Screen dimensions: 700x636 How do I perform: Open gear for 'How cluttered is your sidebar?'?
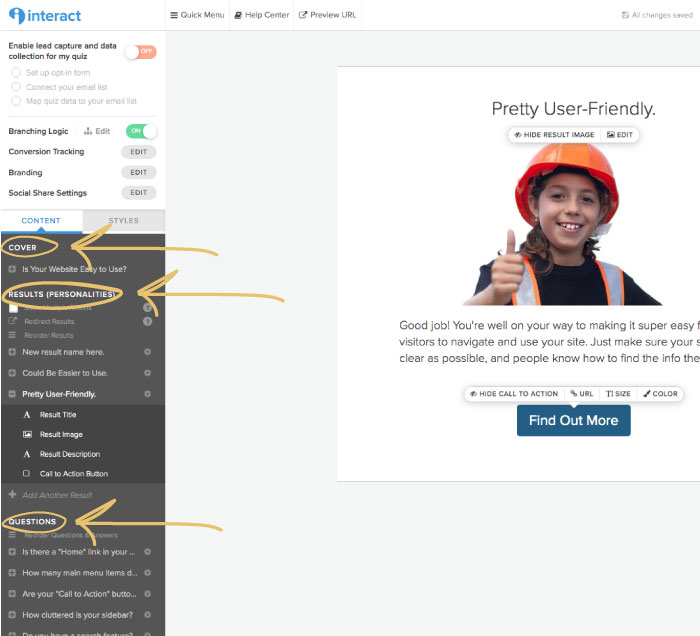tap(147, 615)
